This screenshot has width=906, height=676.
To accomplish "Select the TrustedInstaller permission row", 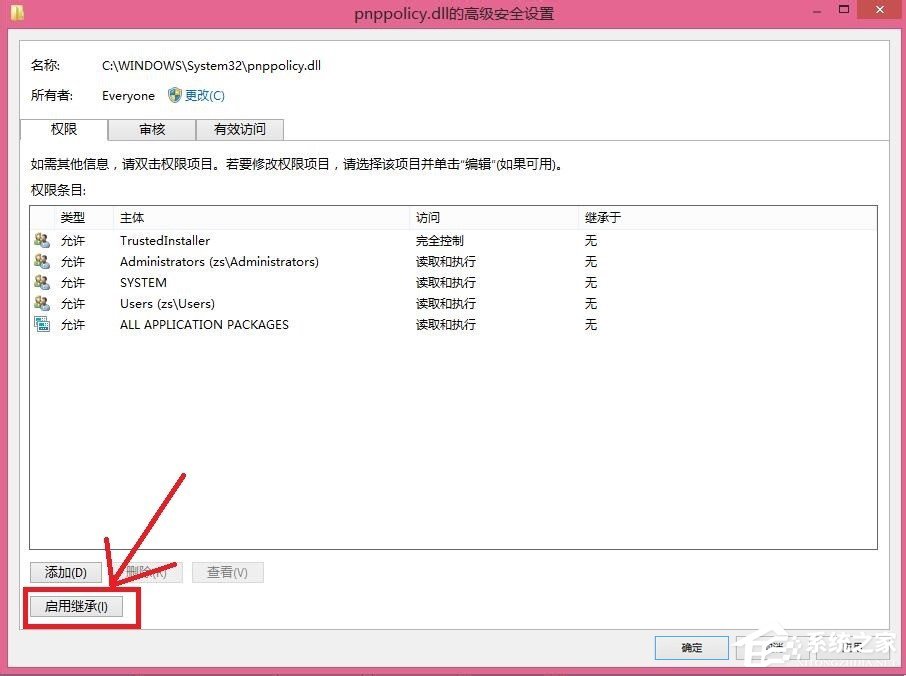I will pos(164,240).
